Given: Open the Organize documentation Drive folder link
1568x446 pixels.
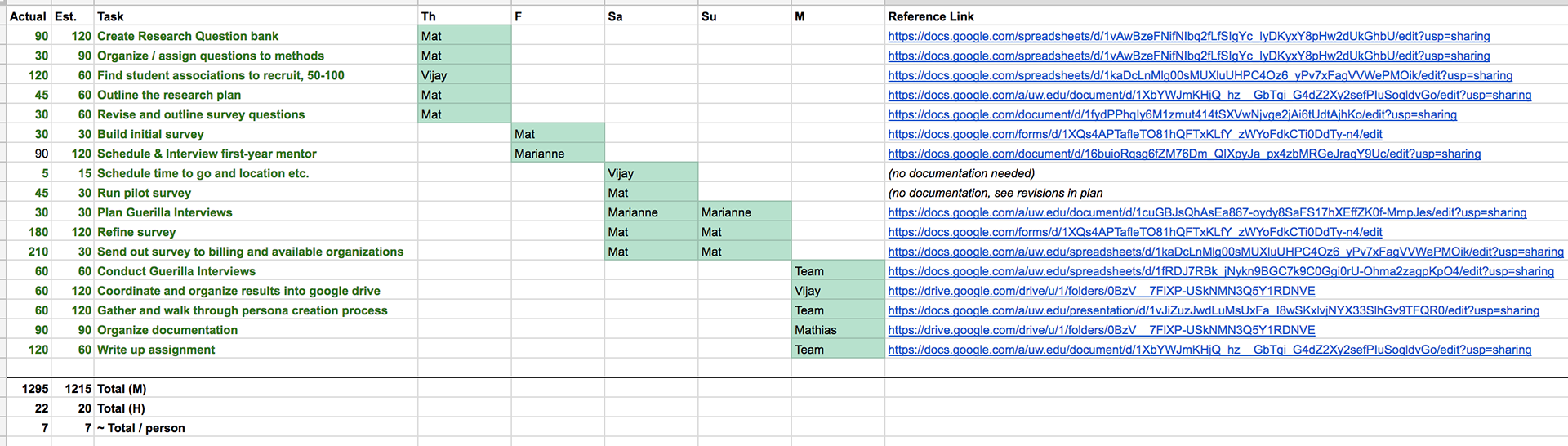Looking at the screenshot, I should [1101, 330].
